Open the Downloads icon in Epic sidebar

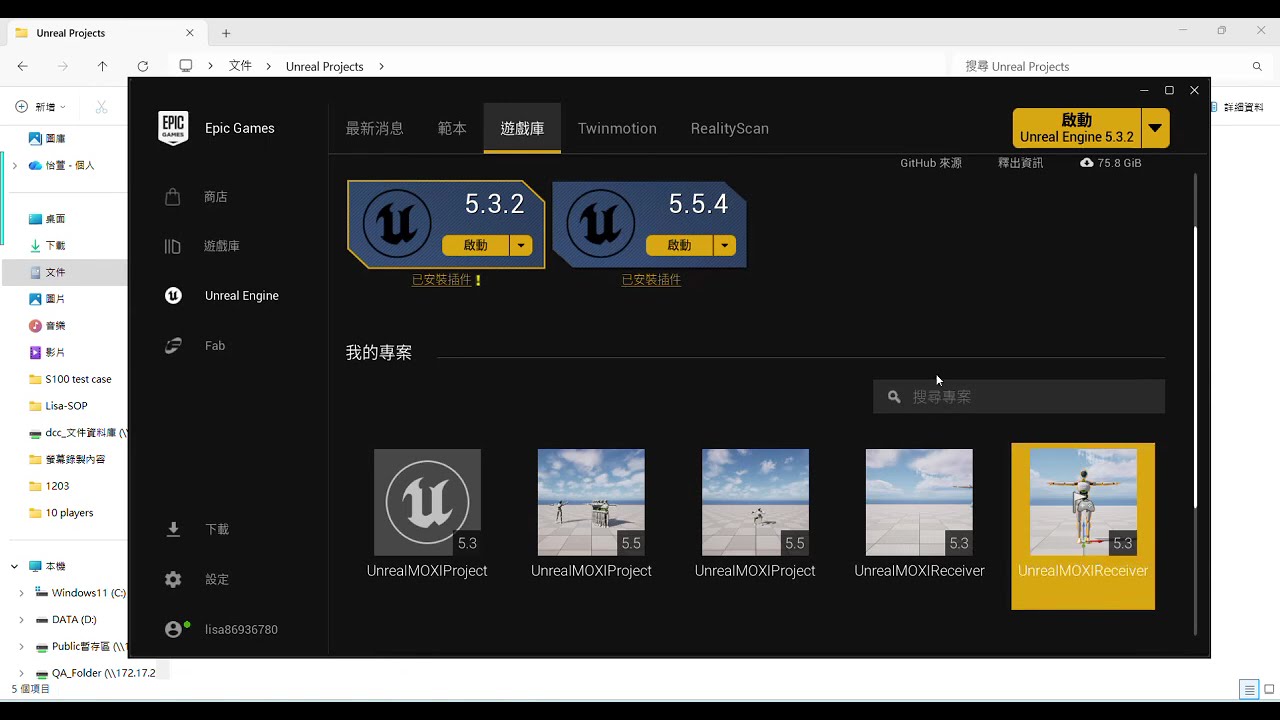(173, 529)
